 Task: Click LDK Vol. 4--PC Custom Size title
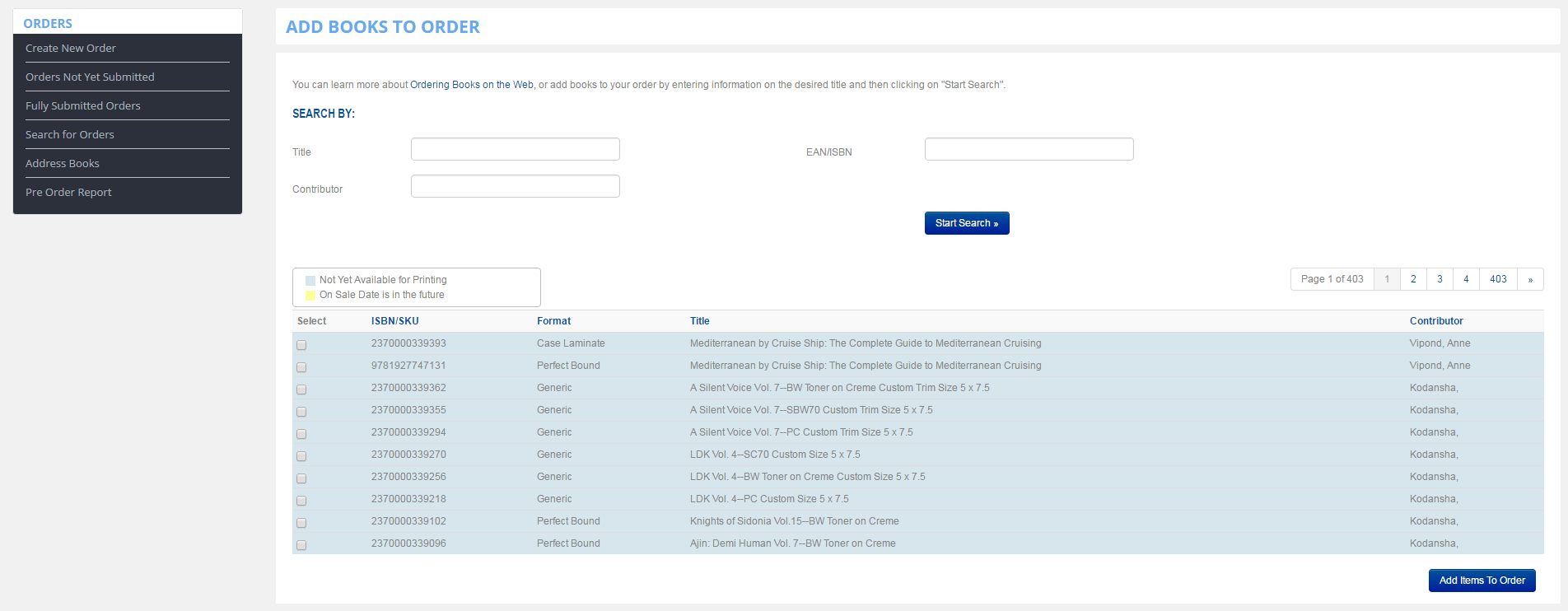click(x=769, y=499)
